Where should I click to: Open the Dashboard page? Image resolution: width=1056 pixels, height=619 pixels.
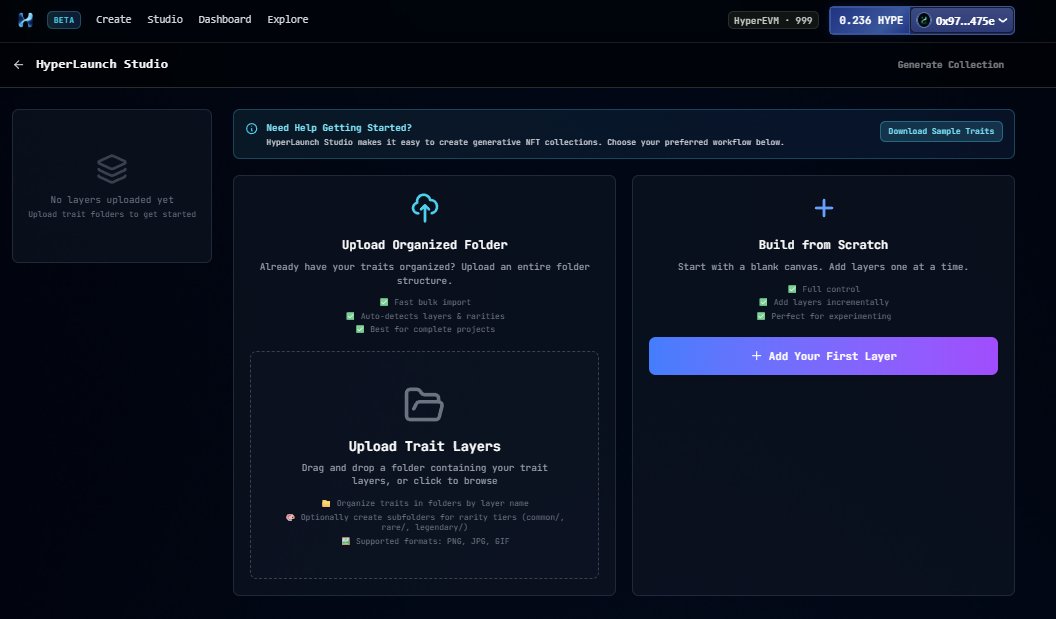tap(224, 20)
